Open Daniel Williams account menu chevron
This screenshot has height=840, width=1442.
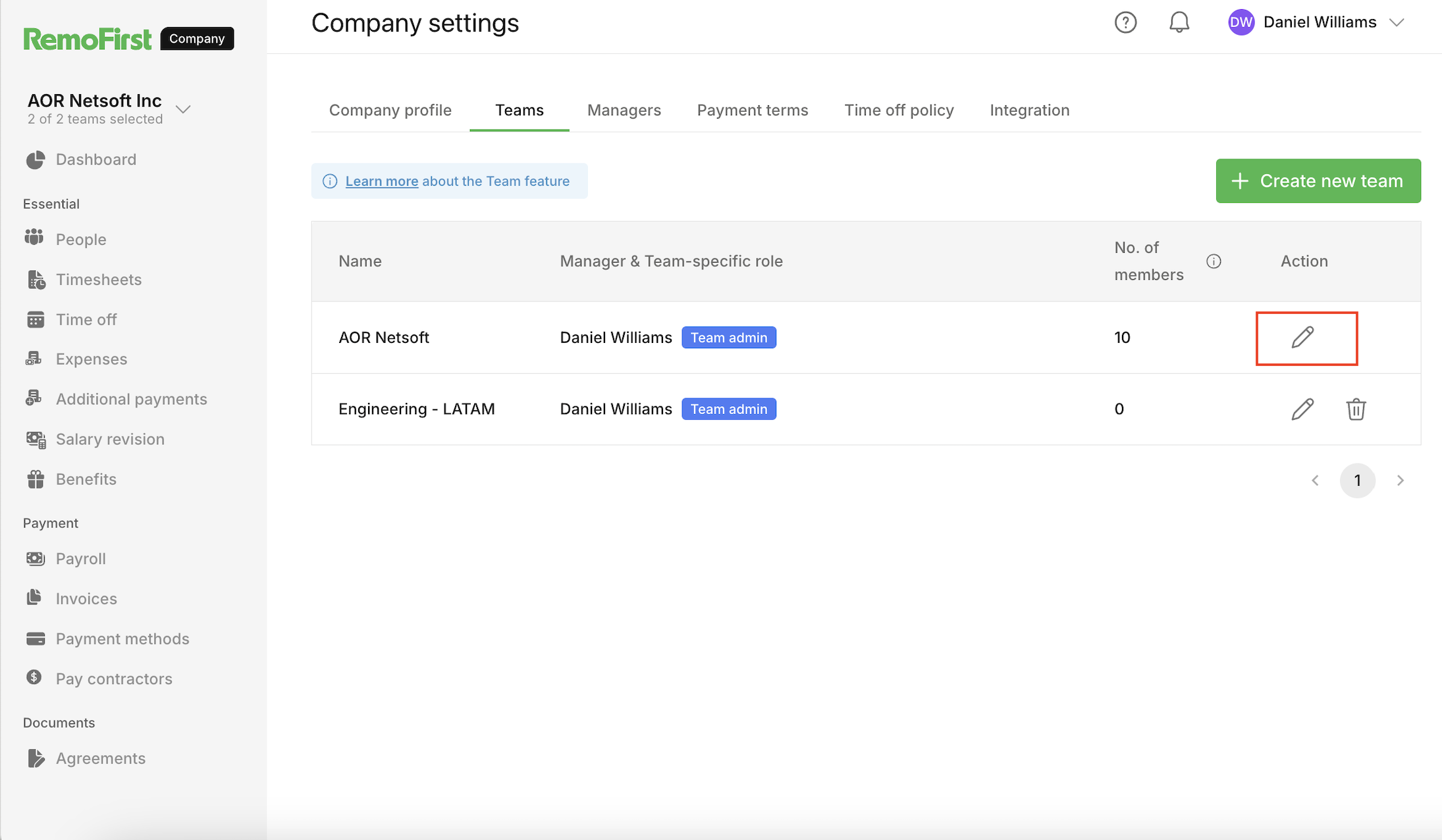(1397, 22)
